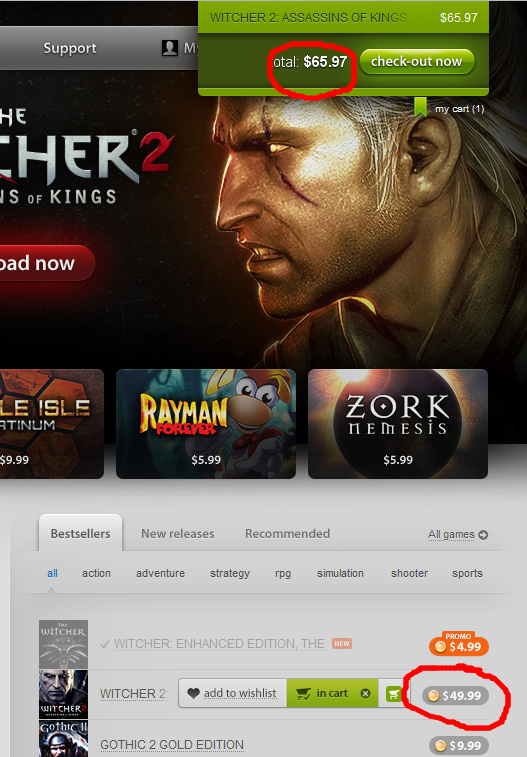This screenshot has height=757, width=527.
Task: Filter games by strategy genre
Action: 230,573
